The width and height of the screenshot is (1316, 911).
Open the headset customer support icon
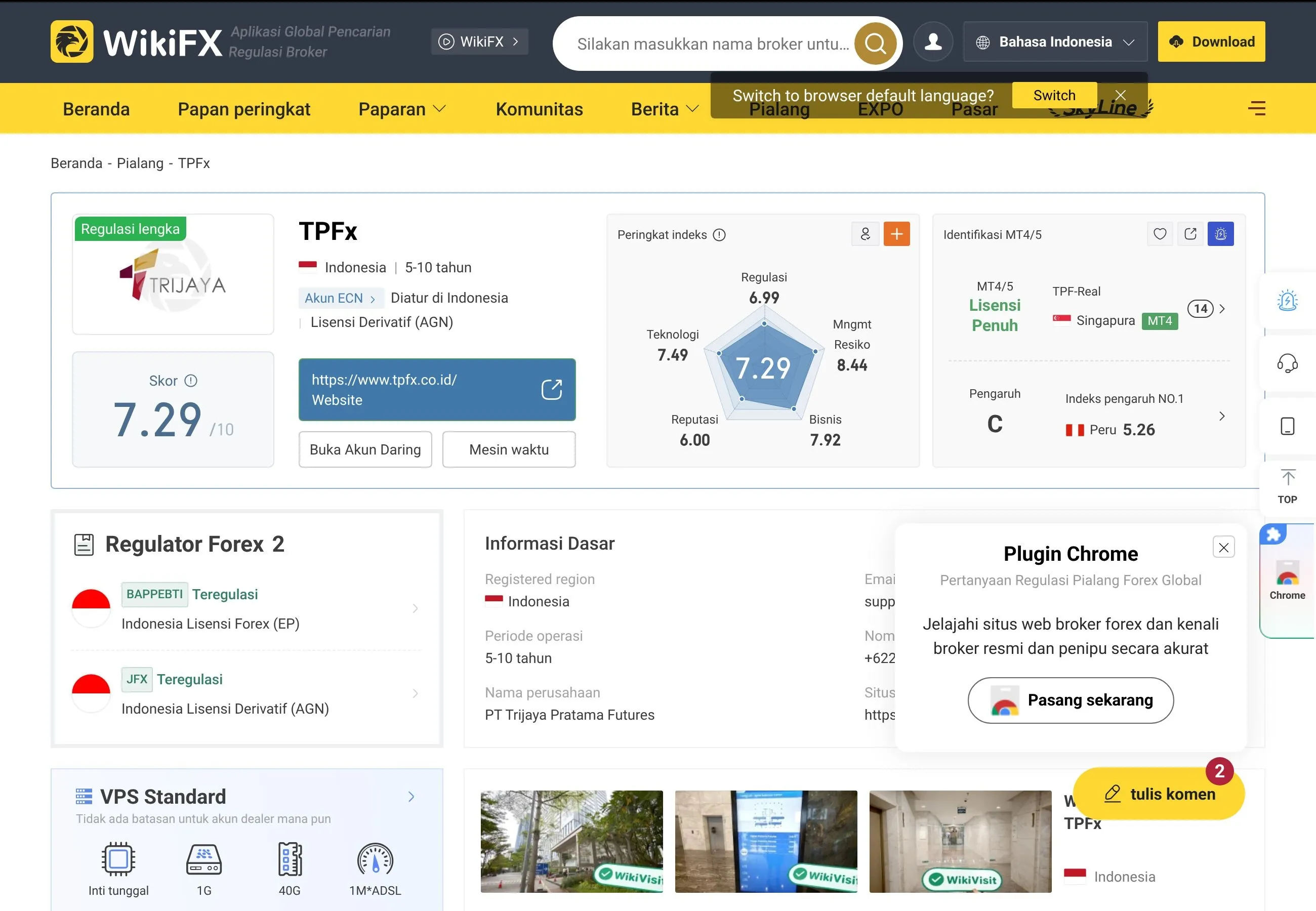tap(1287, 363)
